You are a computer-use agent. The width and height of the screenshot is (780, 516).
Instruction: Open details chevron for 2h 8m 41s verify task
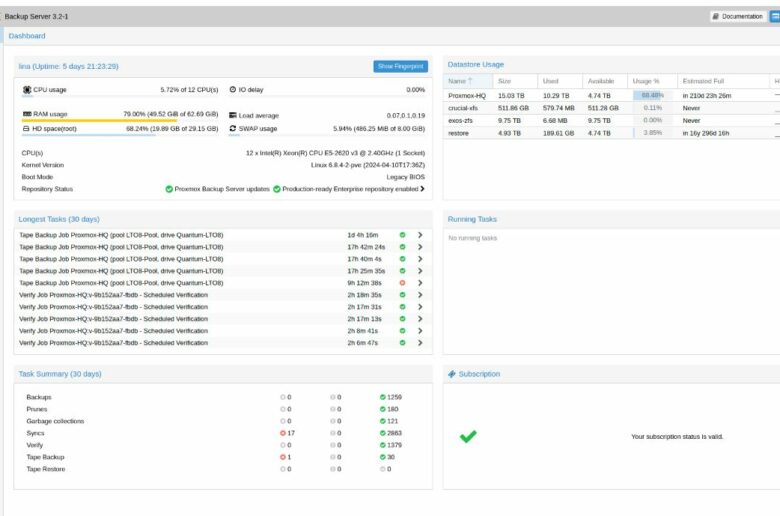click(x=420, y=331)
